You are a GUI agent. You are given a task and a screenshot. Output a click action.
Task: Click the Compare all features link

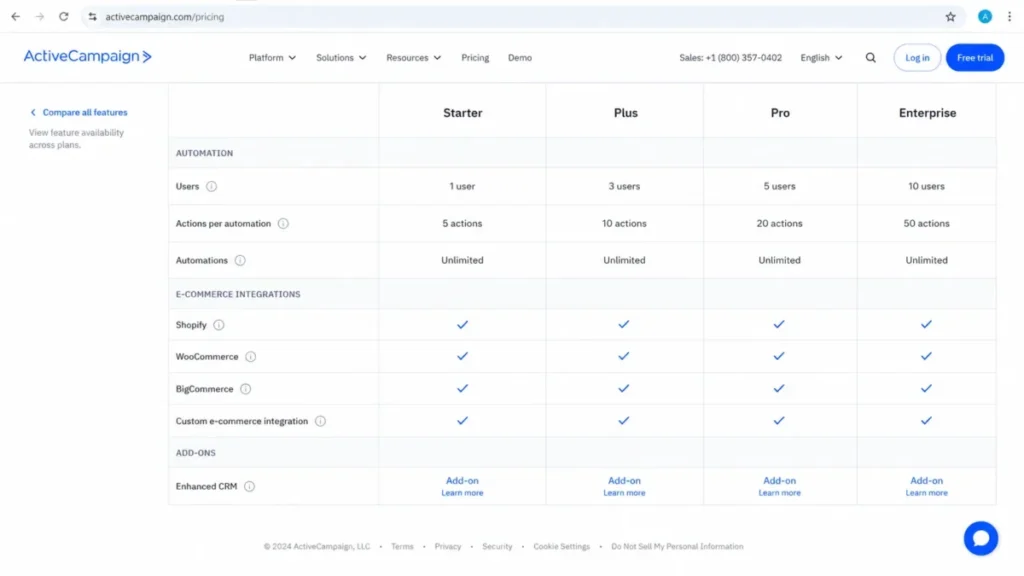[85, 112]
